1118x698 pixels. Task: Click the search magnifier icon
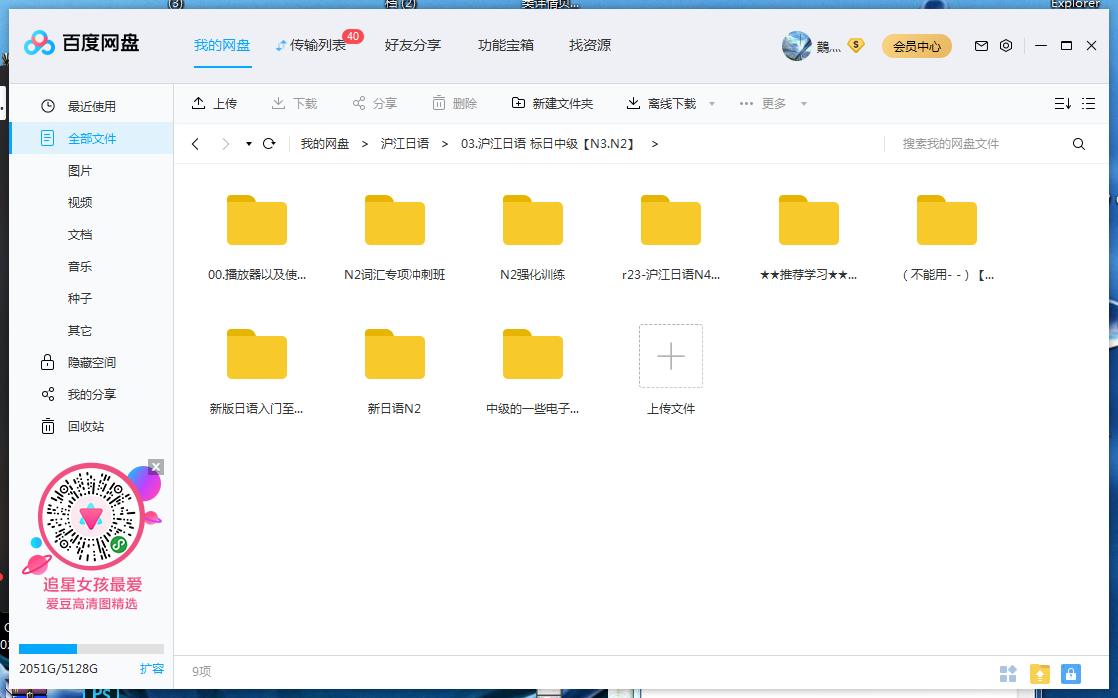click(1079, 144)
